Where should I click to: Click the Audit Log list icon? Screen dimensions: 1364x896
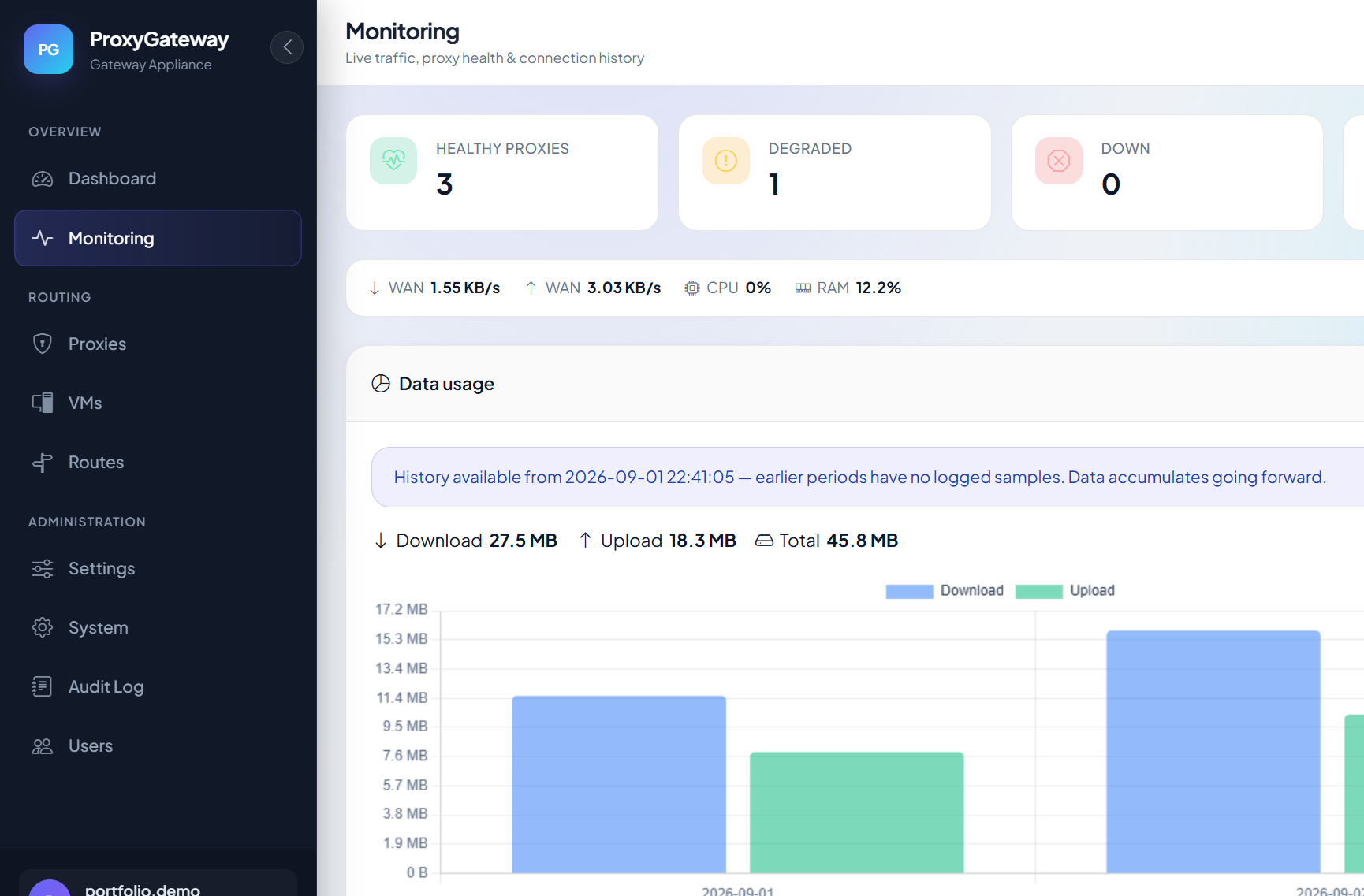pos(43,687)
